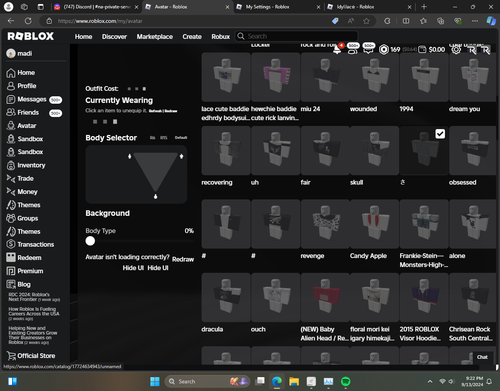Switch to the My Settings - Roblox tab
This screenshot has width=500, height=391.
[278, 7]
